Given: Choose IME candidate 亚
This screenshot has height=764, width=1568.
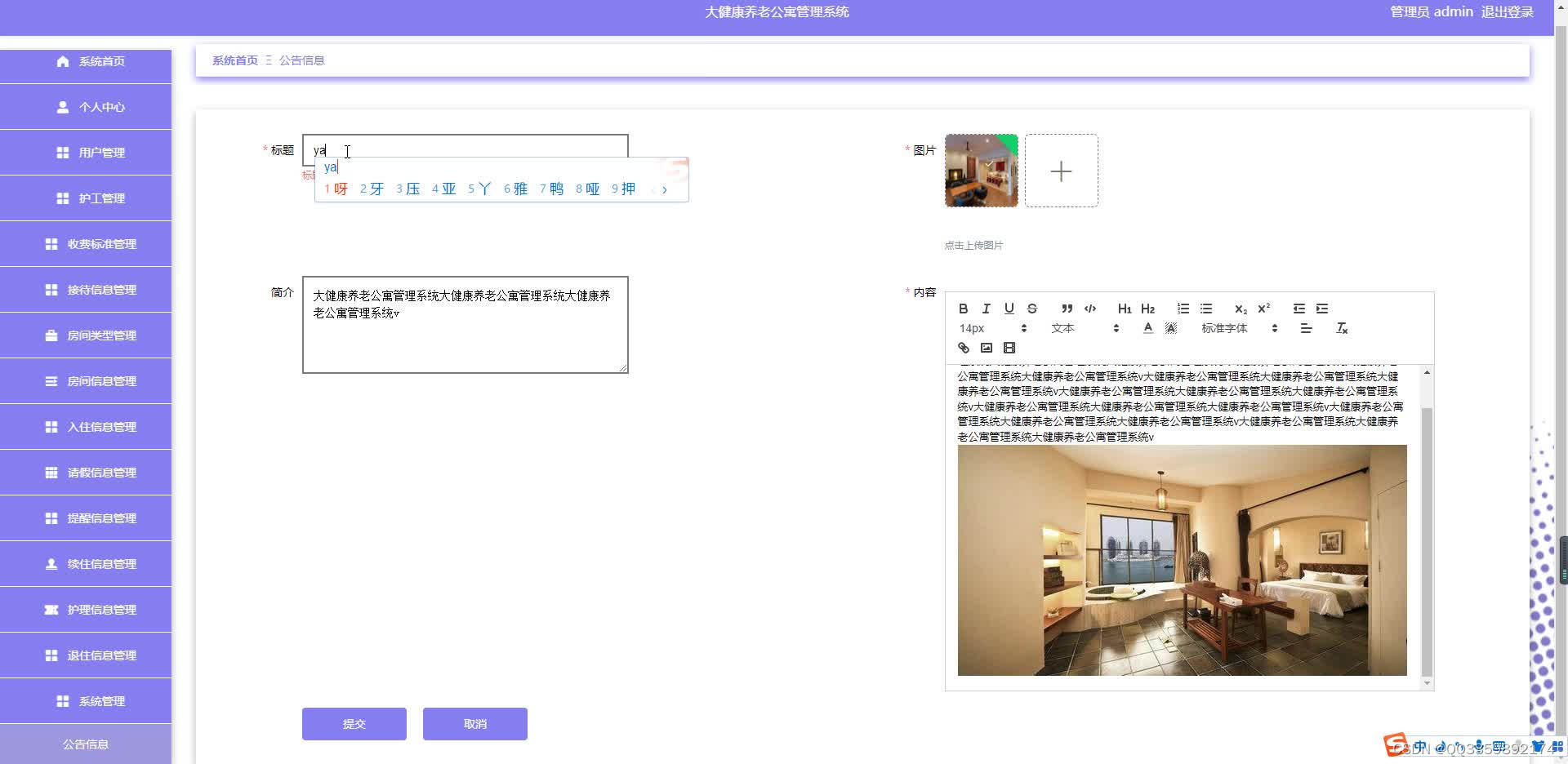Looking at the screenshot, I should point(443,189).
